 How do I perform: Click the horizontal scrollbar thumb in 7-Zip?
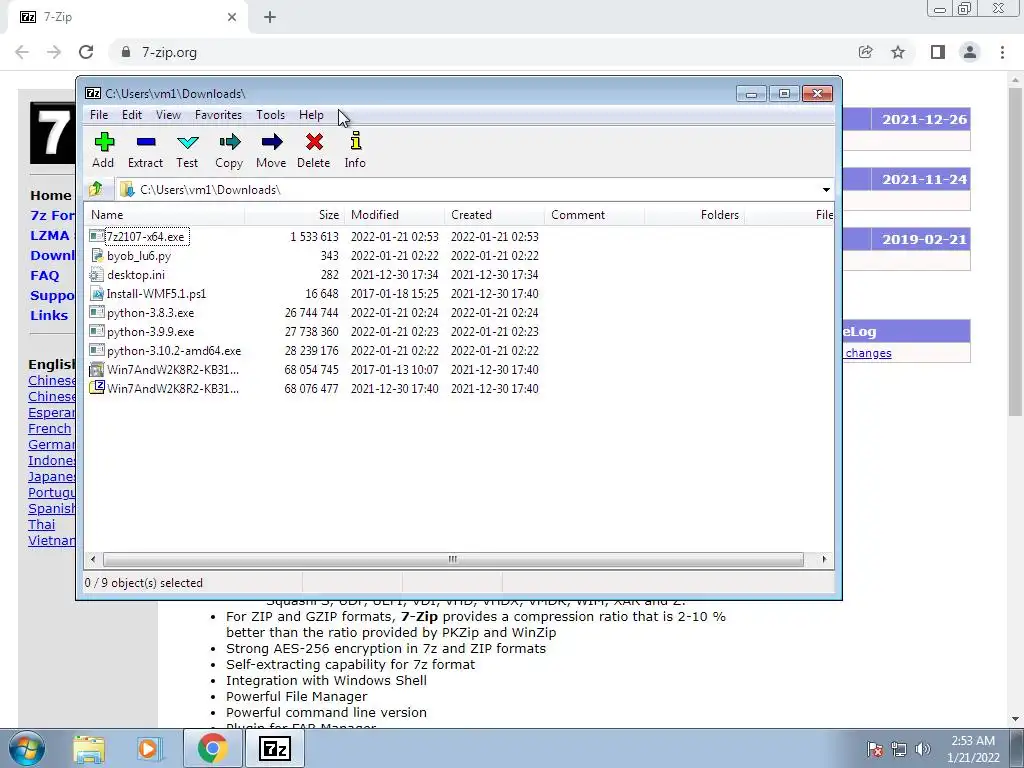453,560
